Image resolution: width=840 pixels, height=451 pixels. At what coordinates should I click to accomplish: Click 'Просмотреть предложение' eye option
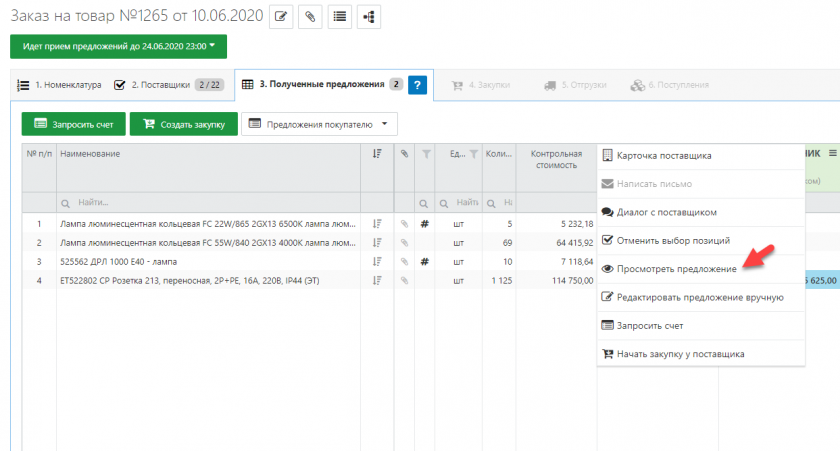click(670, 269)
